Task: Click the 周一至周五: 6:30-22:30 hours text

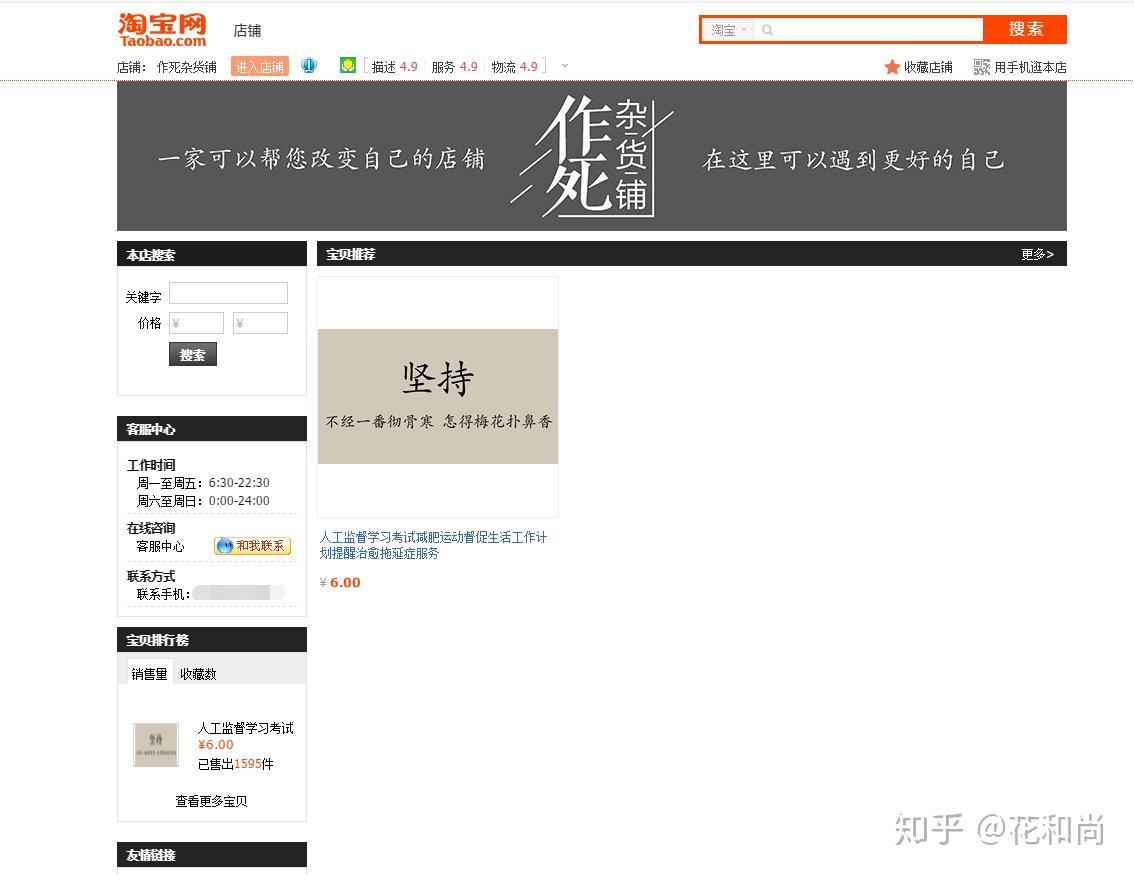Action: click(x=203, y=482)
